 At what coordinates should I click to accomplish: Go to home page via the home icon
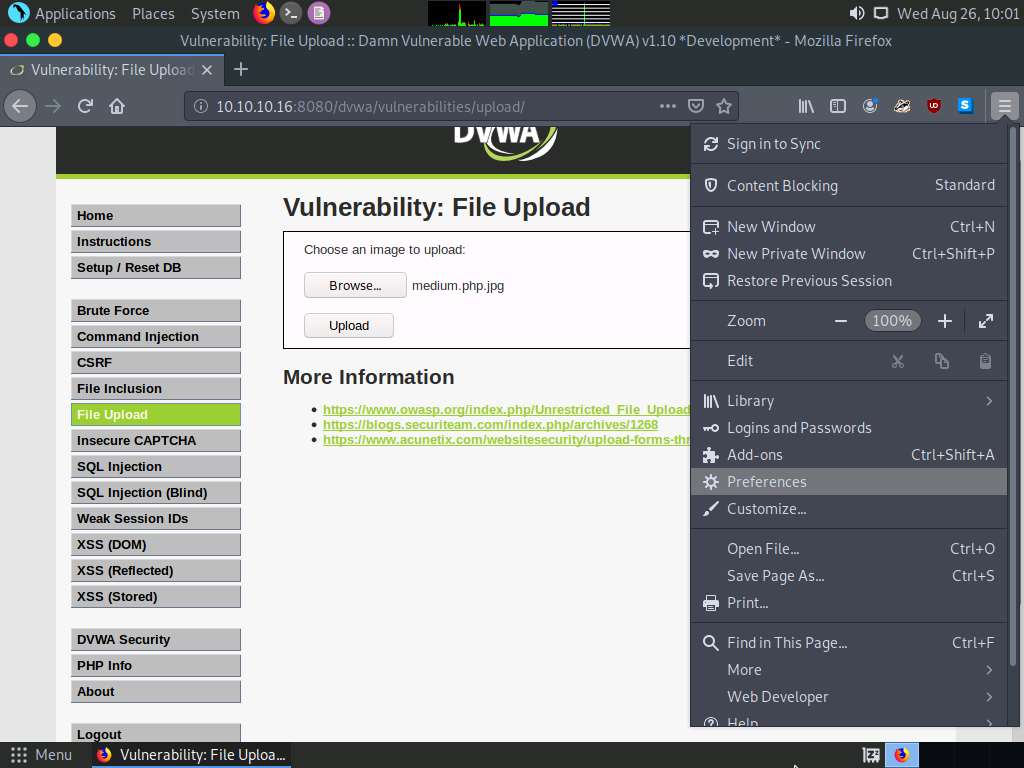(x=115, y=105)
